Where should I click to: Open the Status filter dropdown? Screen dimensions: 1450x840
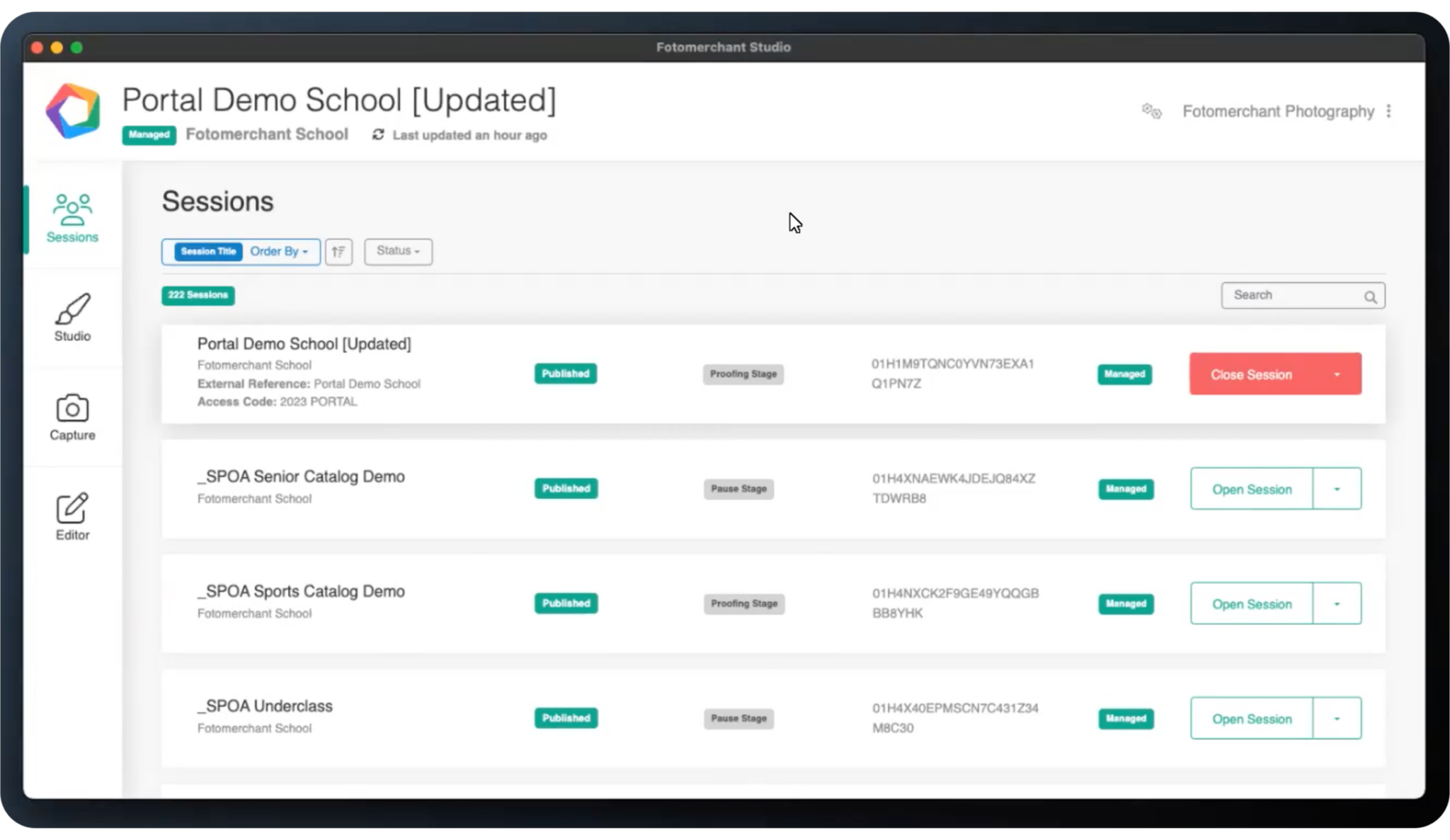[398, 251]
